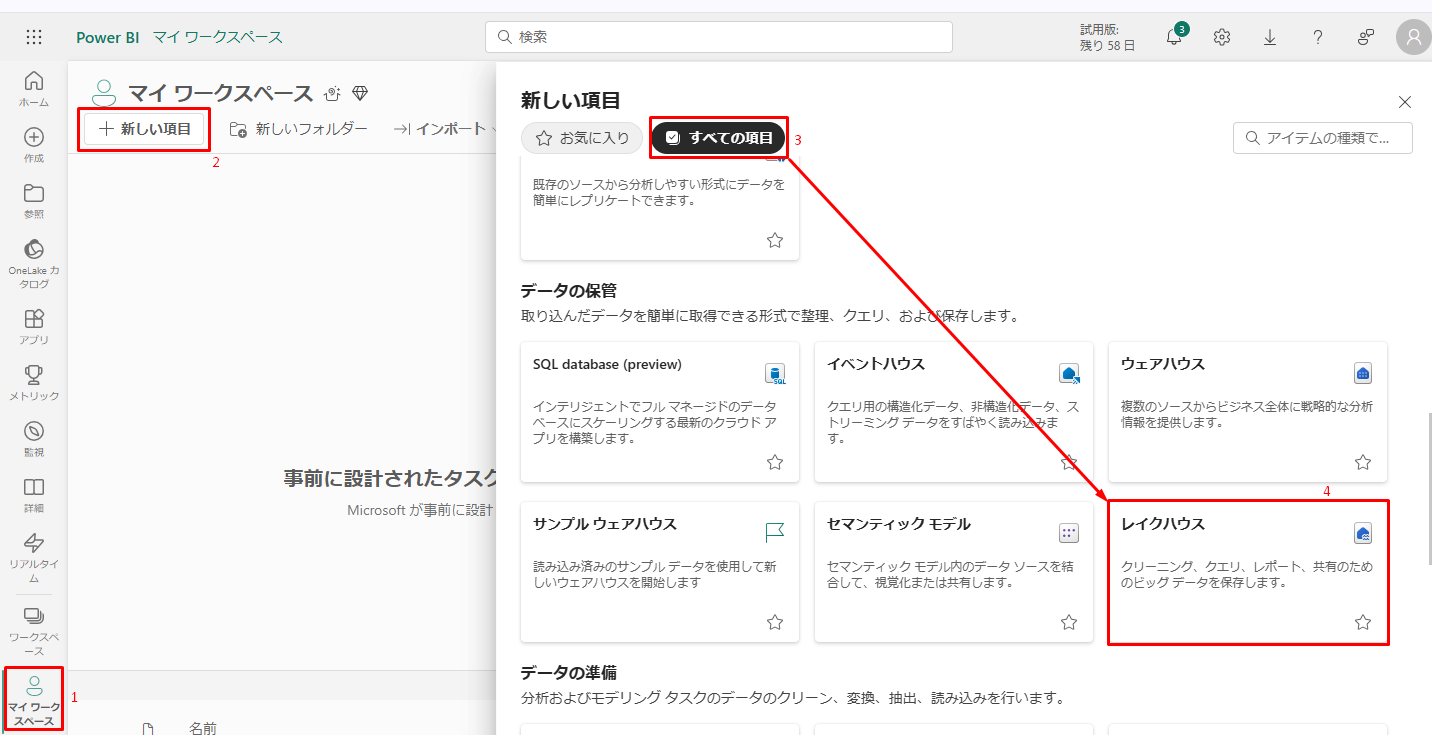The image size is (1432, 735).
Task: Expand the Import (インポート) dropdown
Action: 443,128
